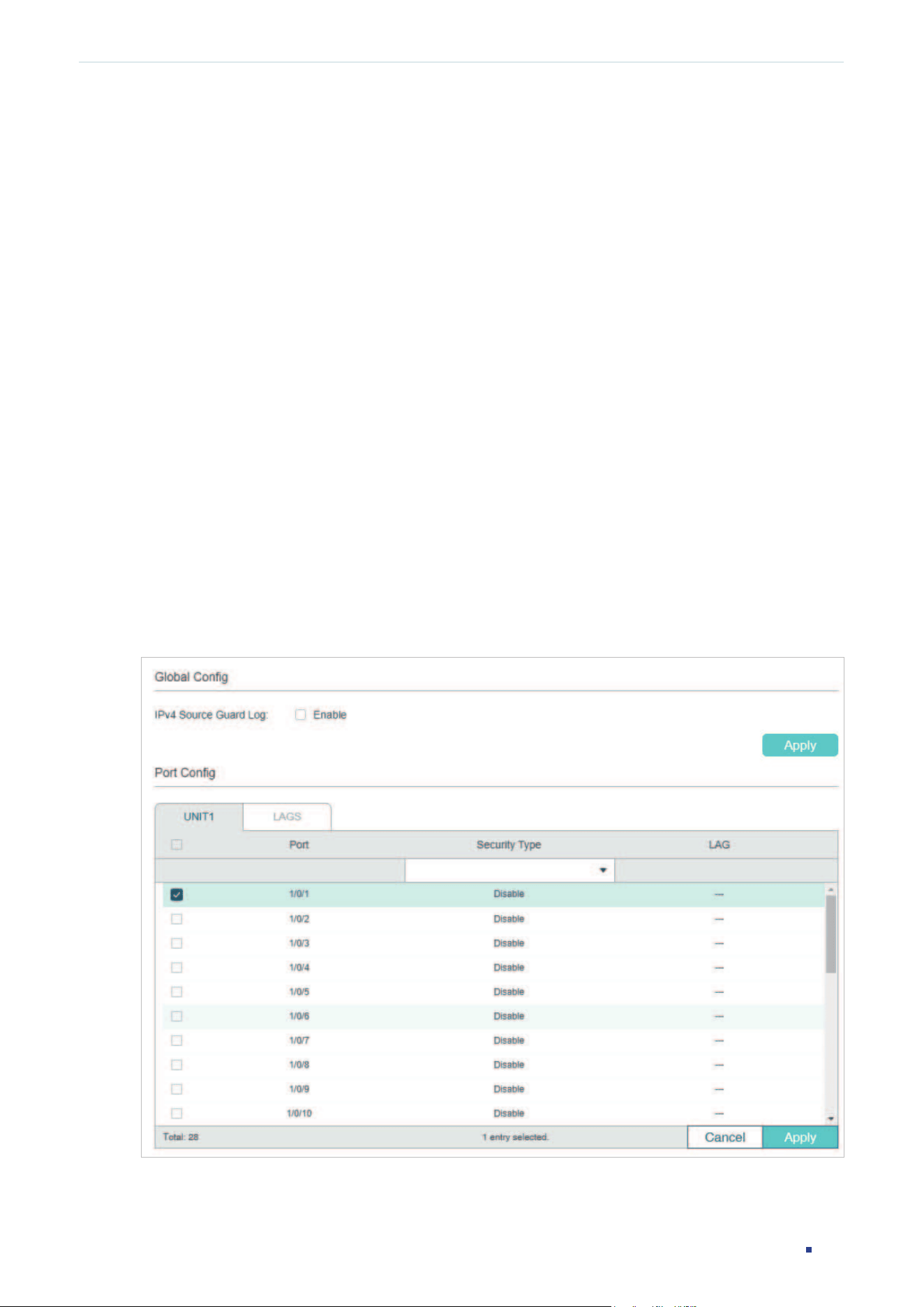Select the UNIT1 tab

tap(199, 817)
